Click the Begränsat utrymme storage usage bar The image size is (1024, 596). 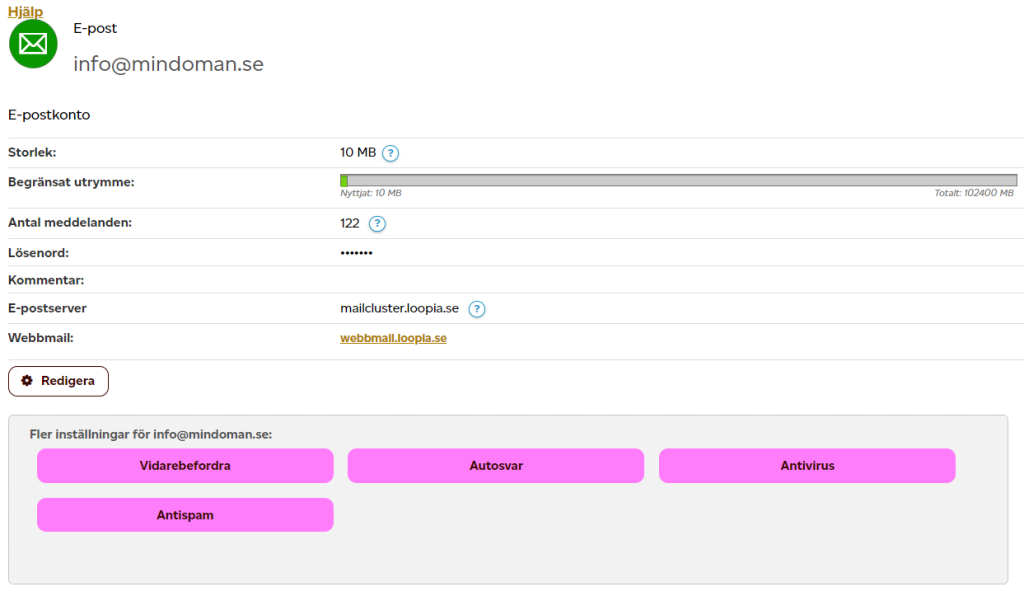click(x=678, y=180)
